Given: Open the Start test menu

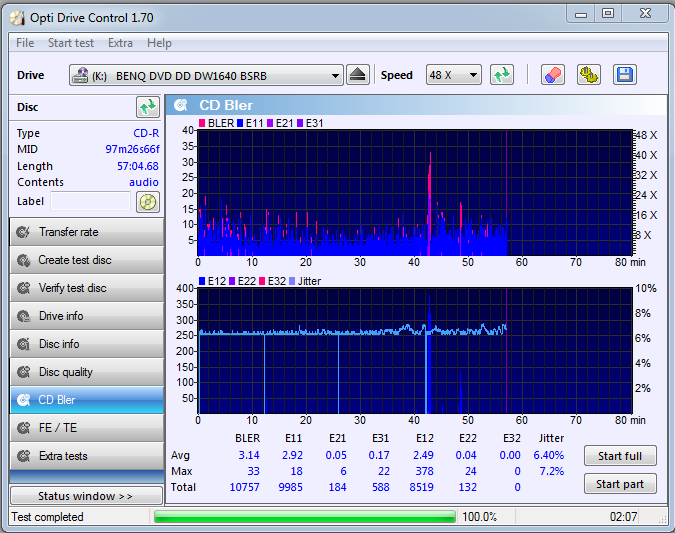Looking at the screenshot, I should click(71, 43).
